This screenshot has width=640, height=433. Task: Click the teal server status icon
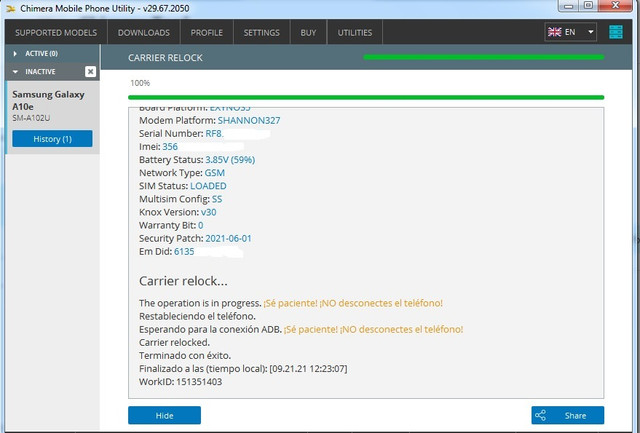point(616,32)
